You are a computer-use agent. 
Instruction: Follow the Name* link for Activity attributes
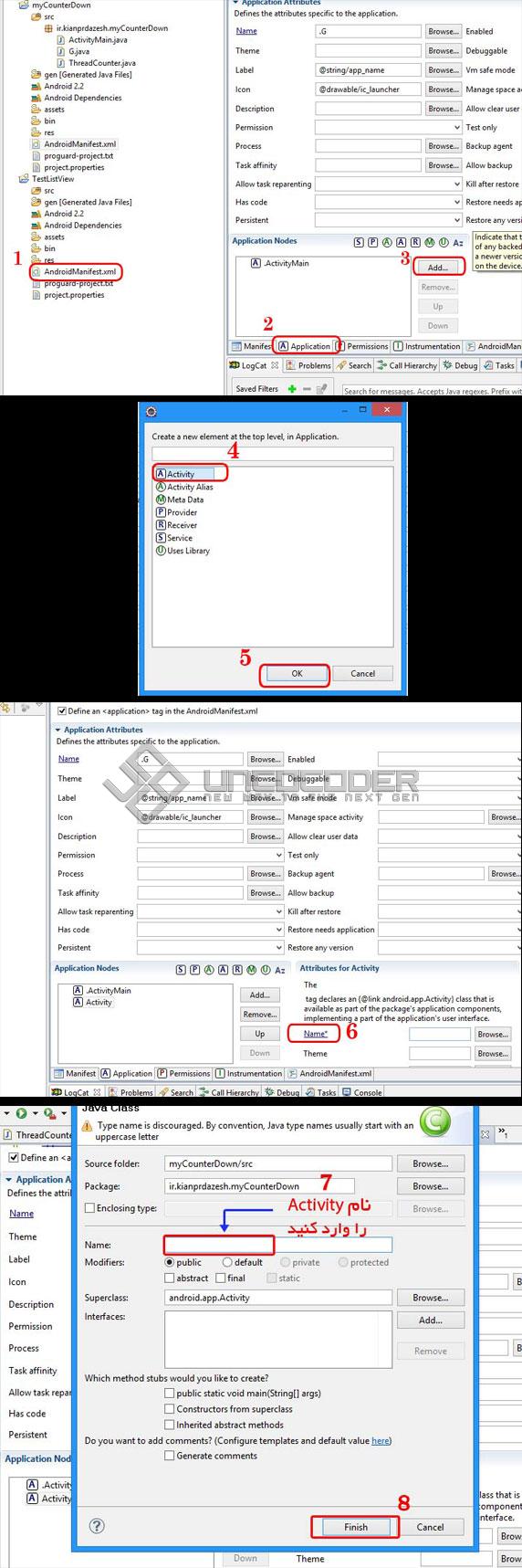click(315, 1034)
